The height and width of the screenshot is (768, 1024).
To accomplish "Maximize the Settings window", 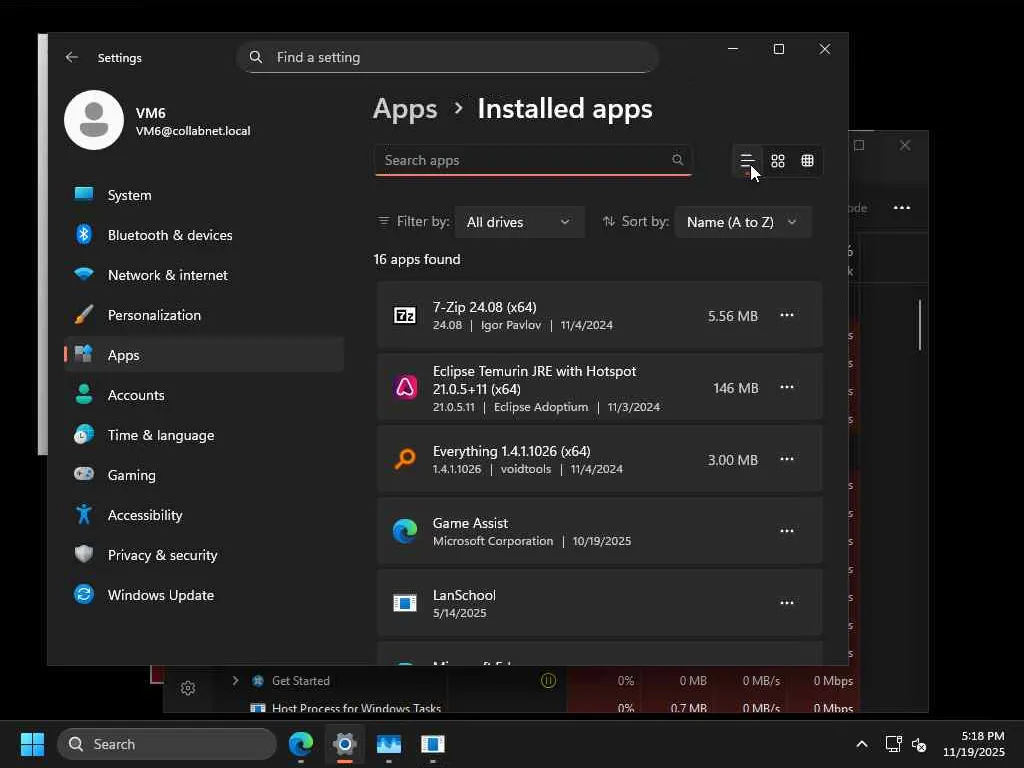I will pos(778,49).
